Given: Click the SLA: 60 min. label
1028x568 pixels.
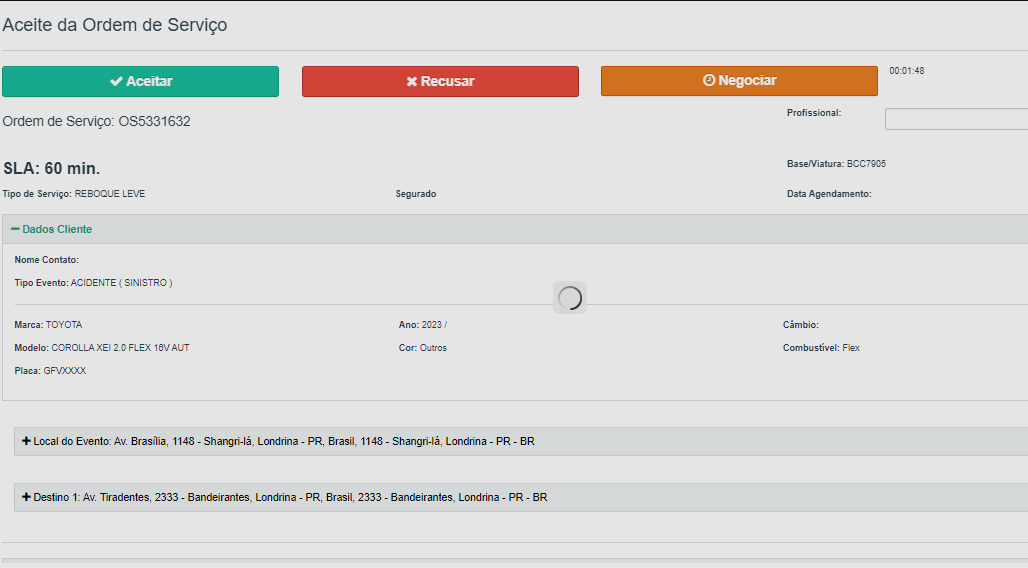Looking at the screenshot, I should coord(52,169).
